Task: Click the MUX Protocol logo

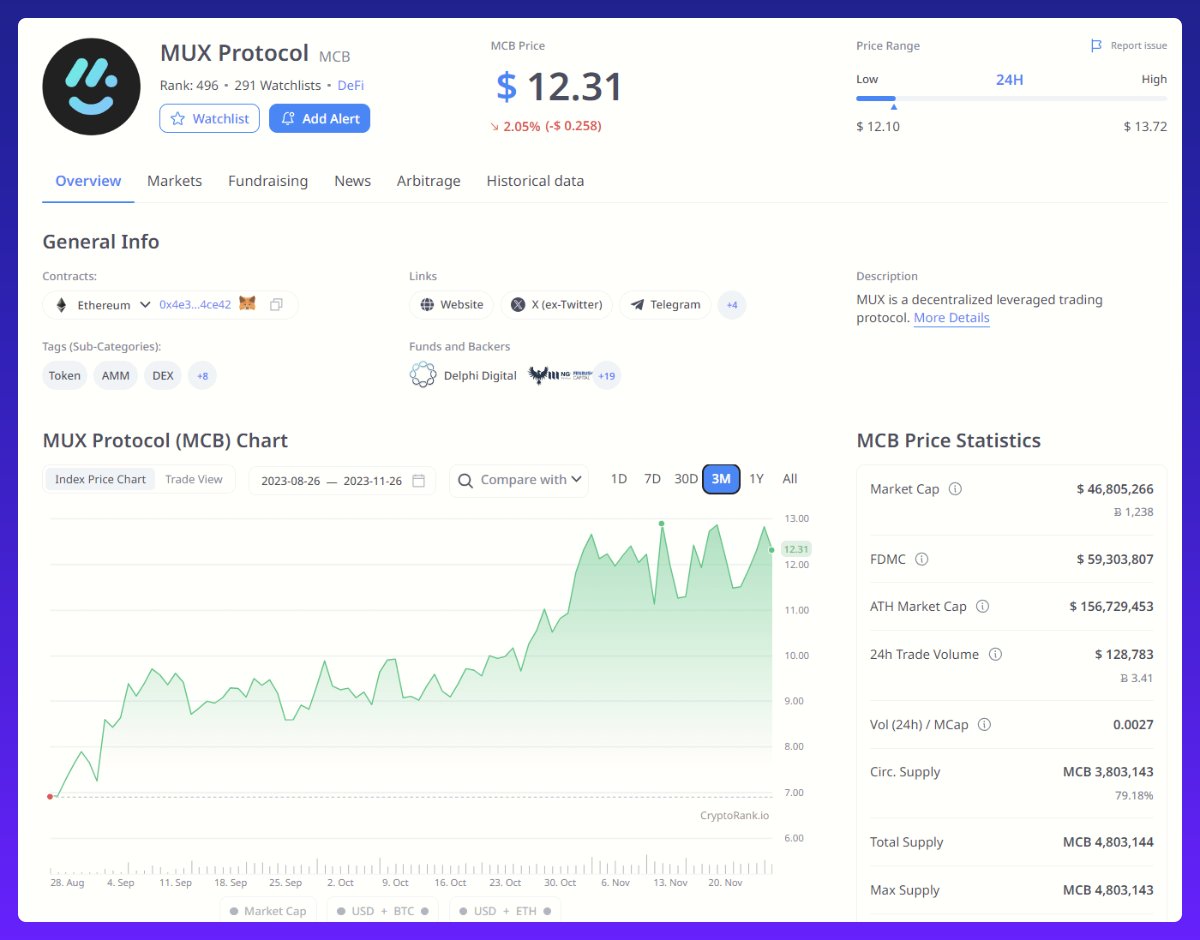Action: pos(91,87)
